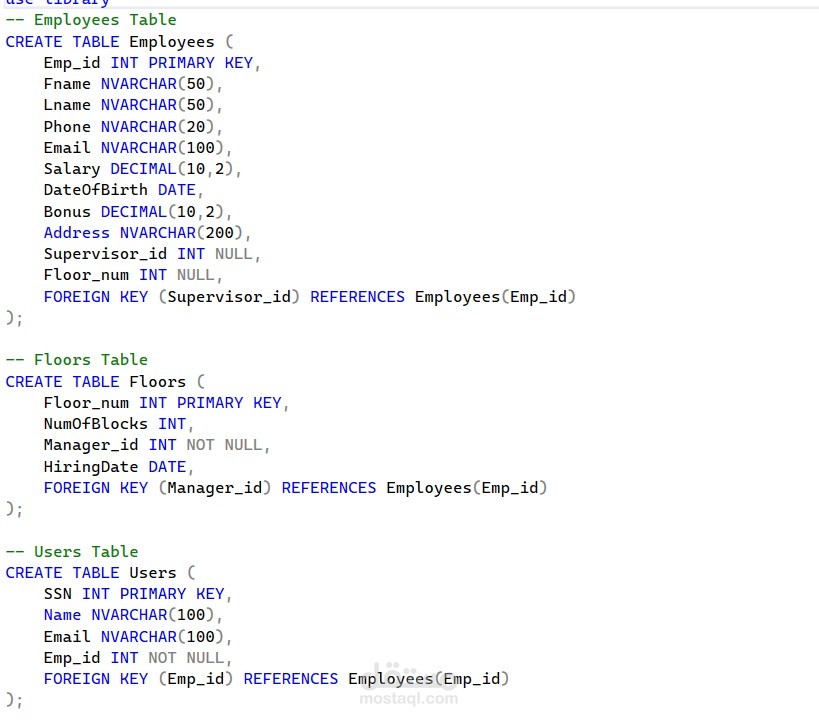
Task: Click the 'Emp_id INT NOT NULL,' line in Users
Action: [138, 658]
